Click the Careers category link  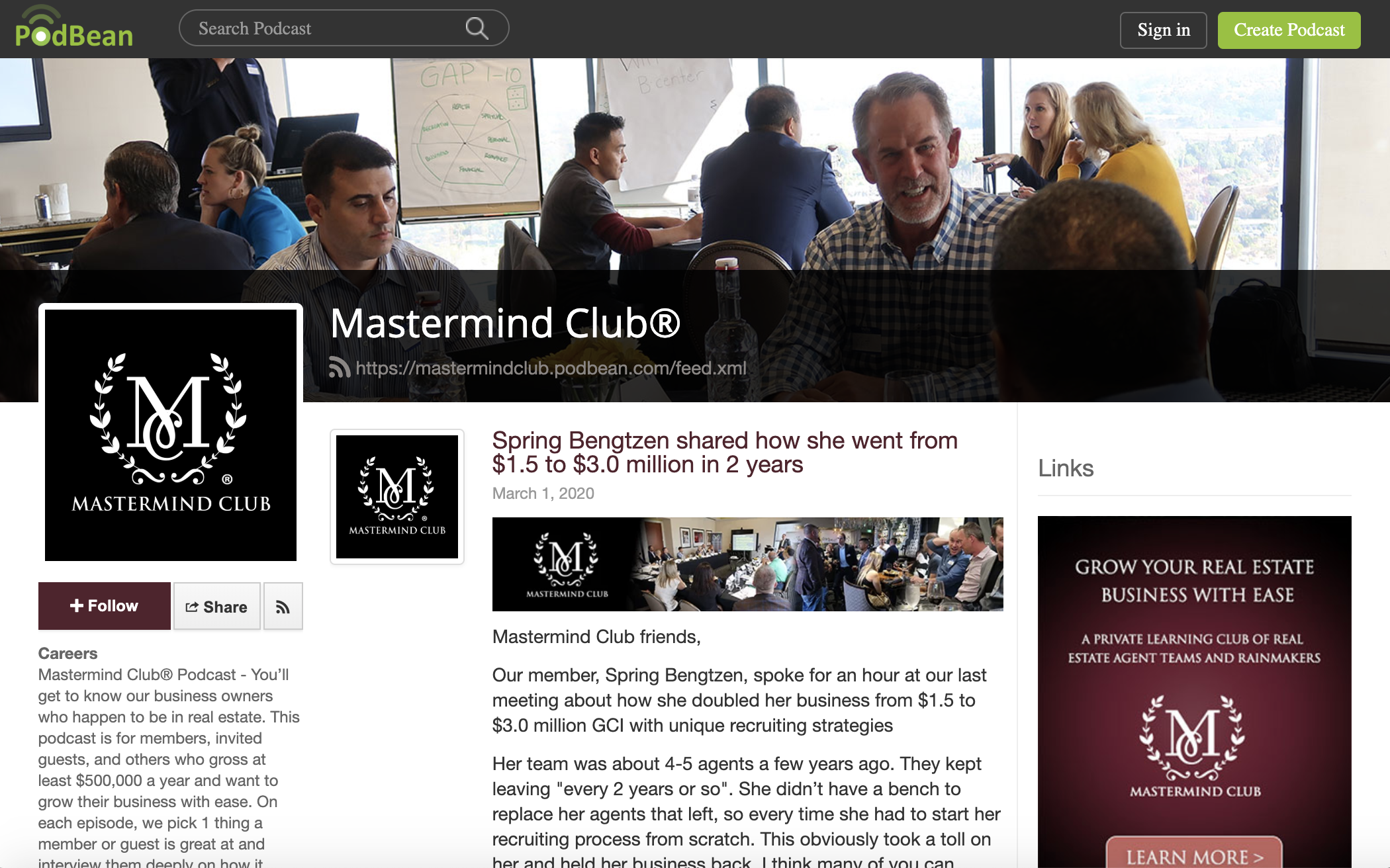(68, 654)
